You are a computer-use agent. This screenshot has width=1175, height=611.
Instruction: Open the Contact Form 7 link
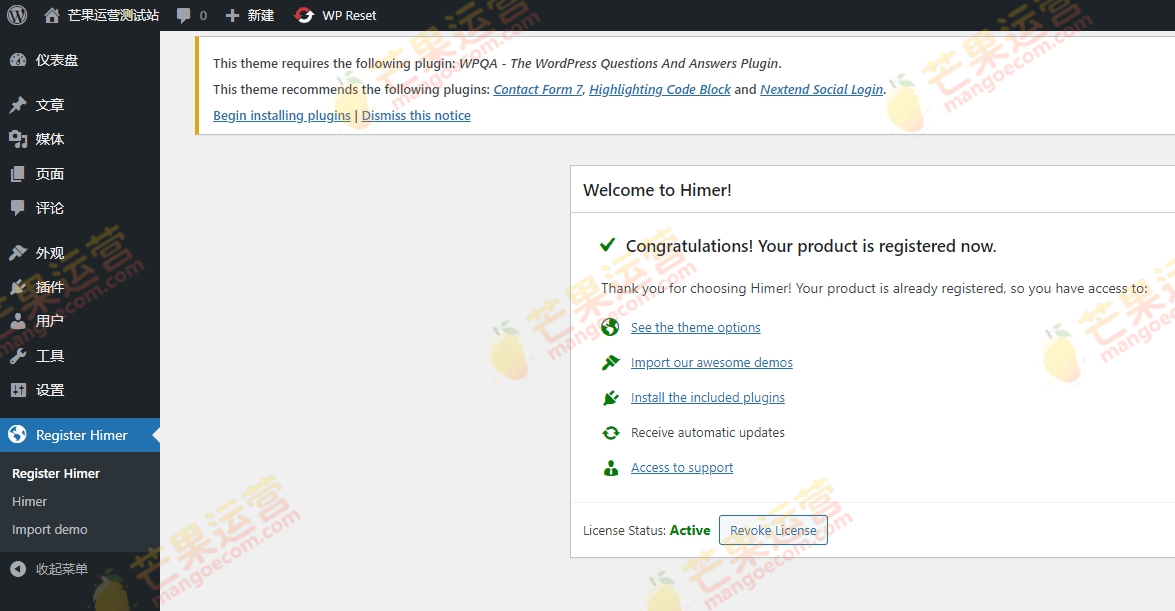point(537,89)
